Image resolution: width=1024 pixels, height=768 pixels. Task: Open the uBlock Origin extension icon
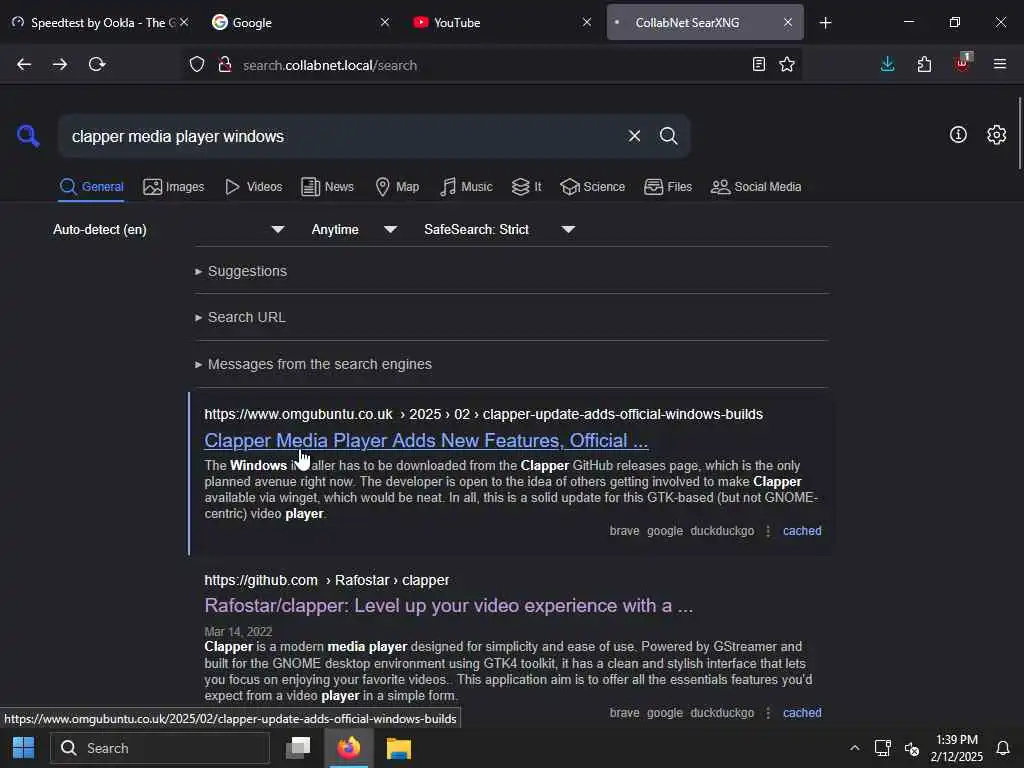(962, 63)
